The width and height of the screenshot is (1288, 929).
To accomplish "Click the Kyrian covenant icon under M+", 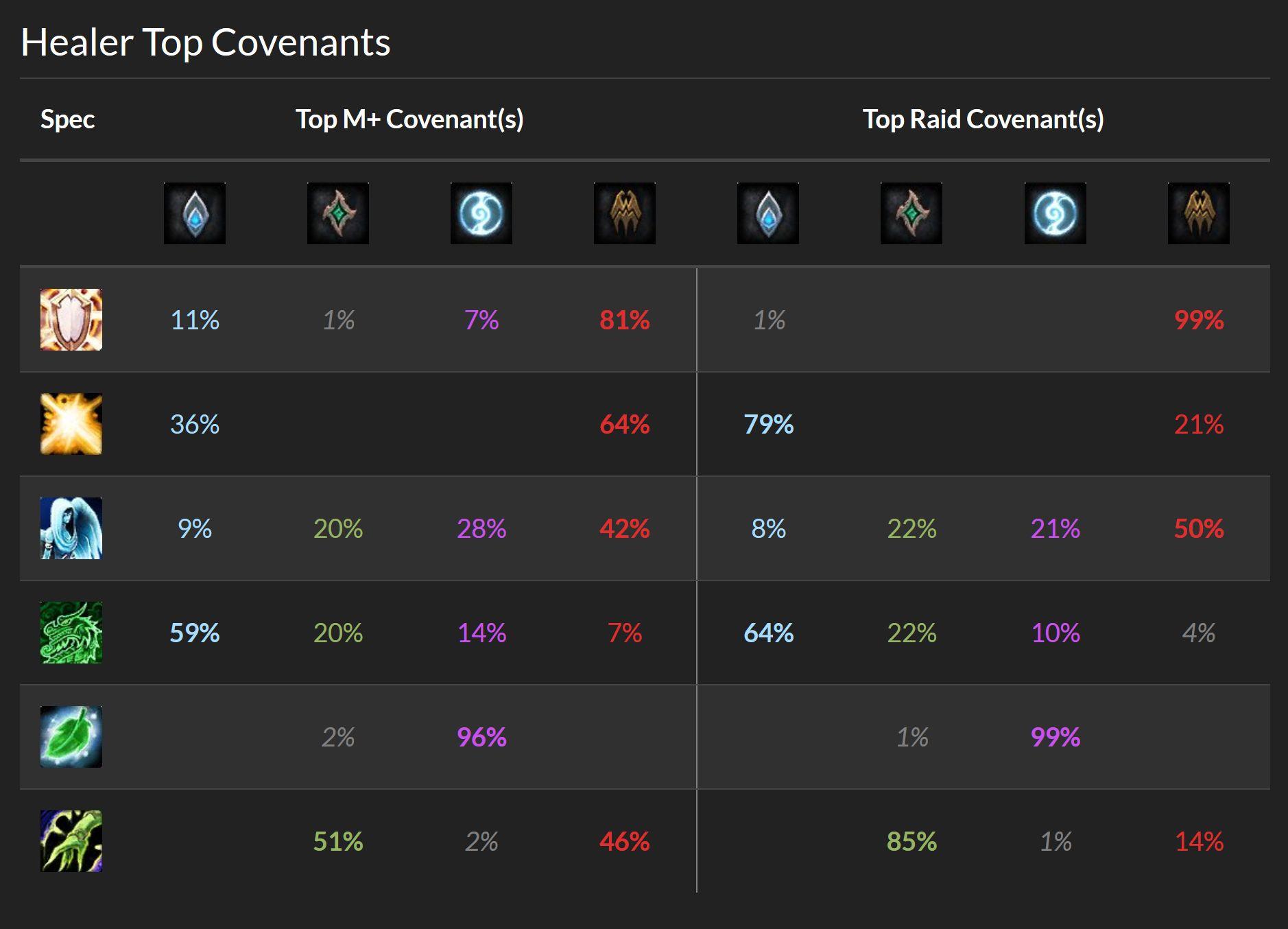I will (195, 213).
